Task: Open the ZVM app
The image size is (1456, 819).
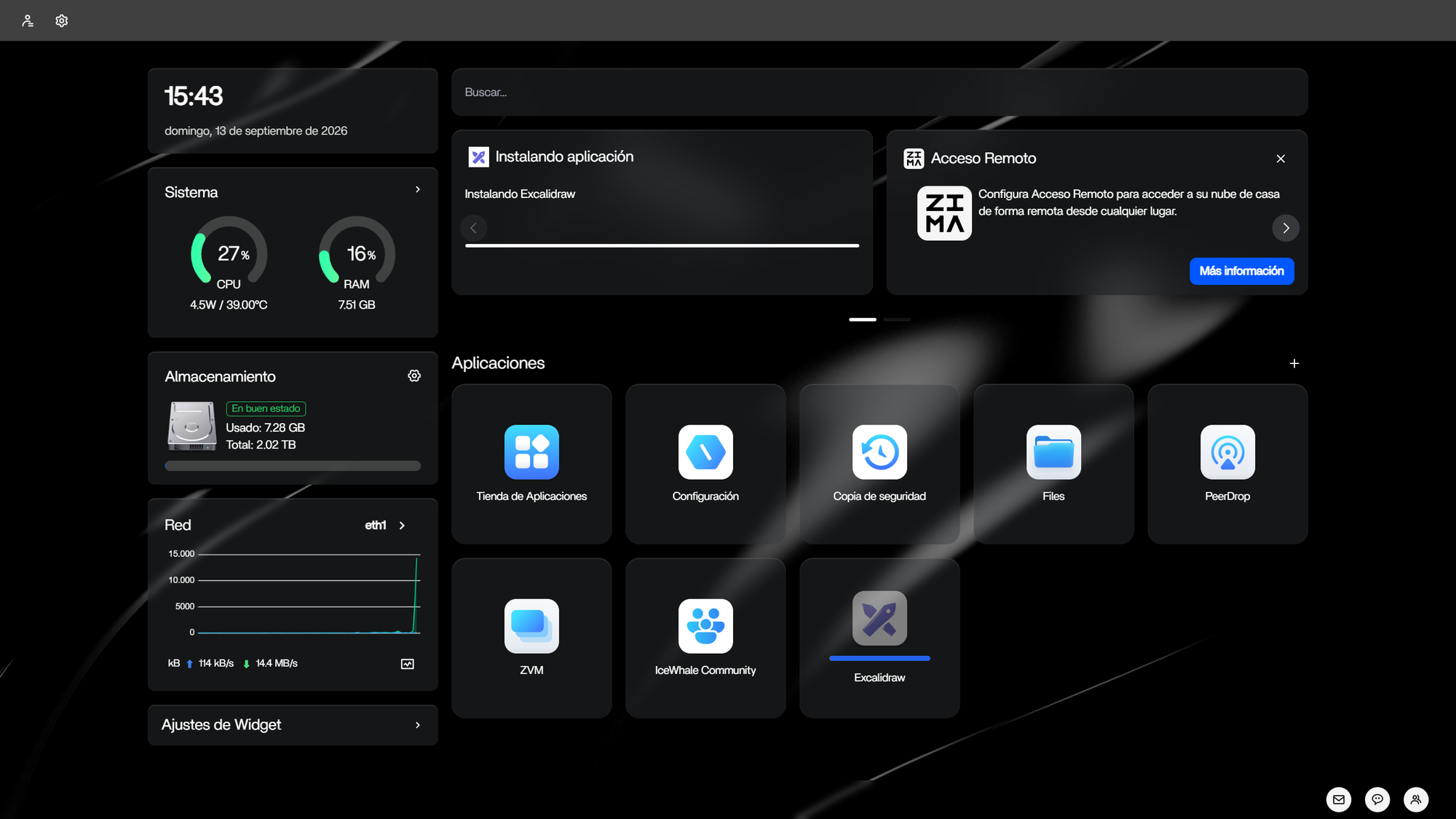Action: coord(531,638)
